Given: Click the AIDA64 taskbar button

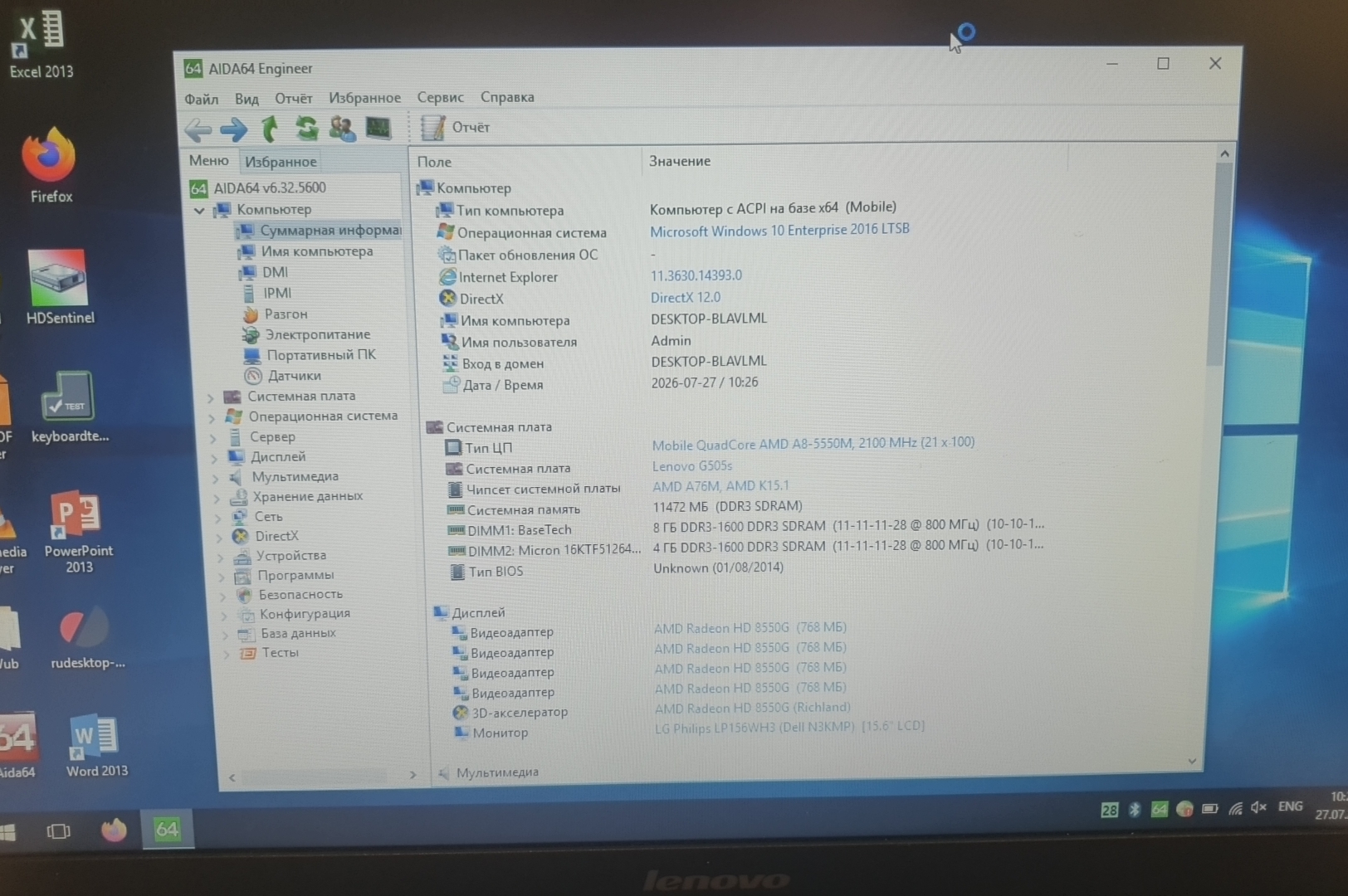Looking at the screenshot, I should click(x=167, y=829).
